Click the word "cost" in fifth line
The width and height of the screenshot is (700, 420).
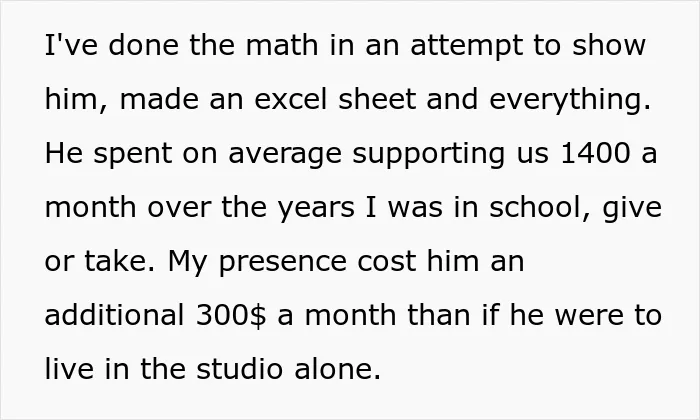click(387, 262)
